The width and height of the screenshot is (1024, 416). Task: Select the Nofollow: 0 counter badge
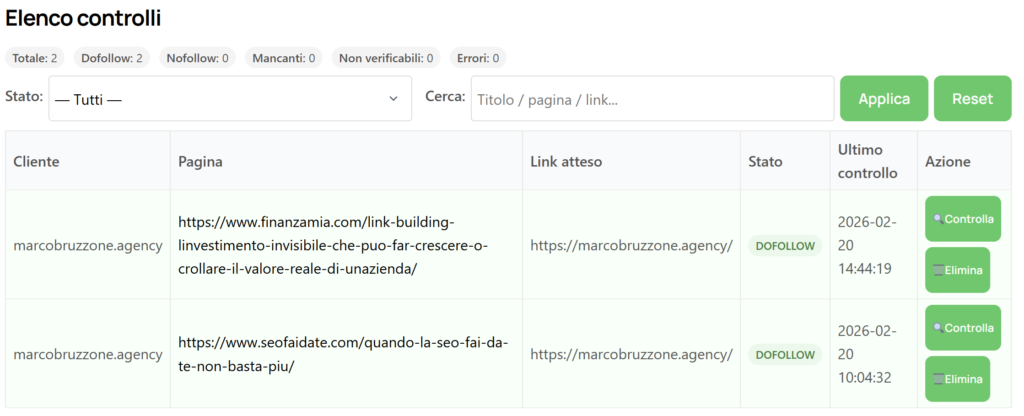point(198,58)
